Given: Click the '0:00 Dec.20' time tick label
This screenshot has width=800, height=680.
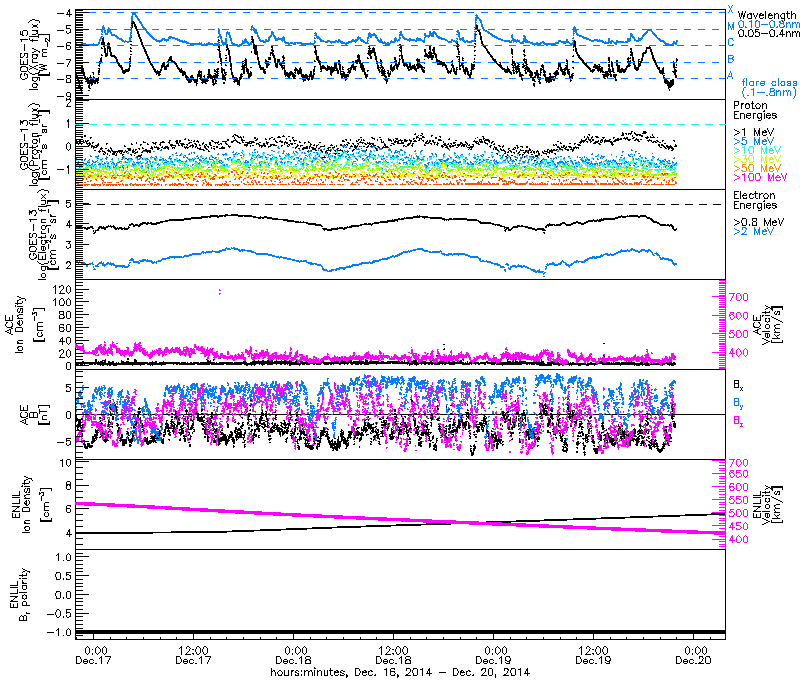Looking at the screenshot, I should pyautogui.click(x=693, y=655).
